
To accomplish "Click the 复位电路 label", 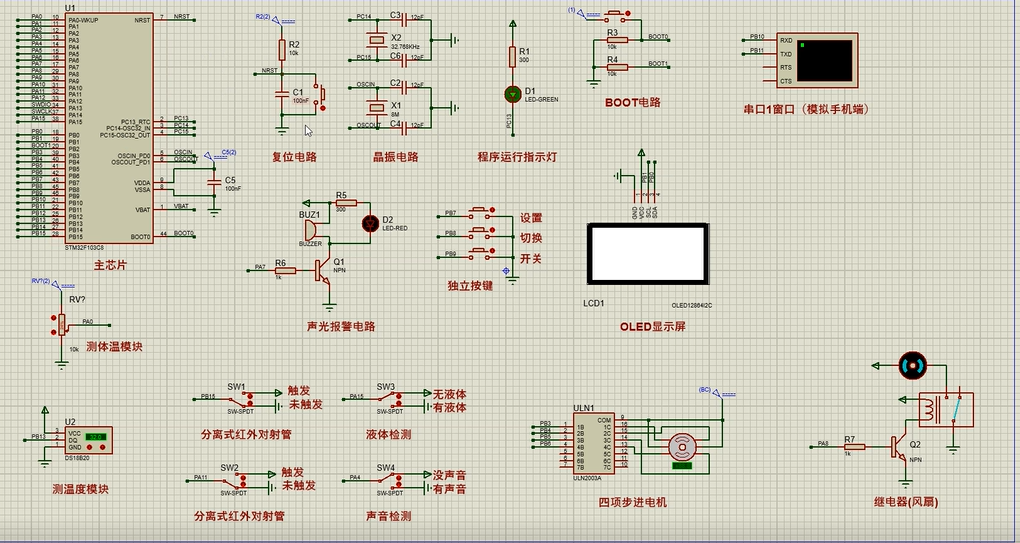I will [x=294, y=157].
